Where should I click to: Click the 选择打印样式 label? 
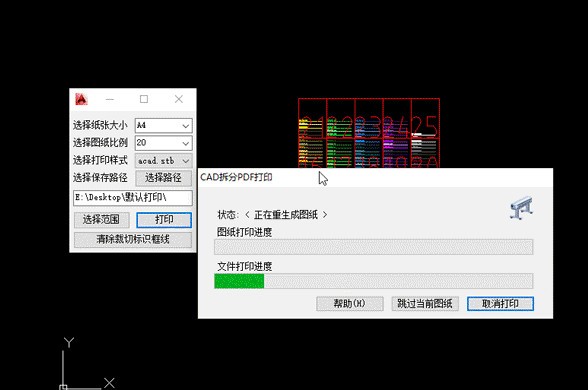click(100, 160)
